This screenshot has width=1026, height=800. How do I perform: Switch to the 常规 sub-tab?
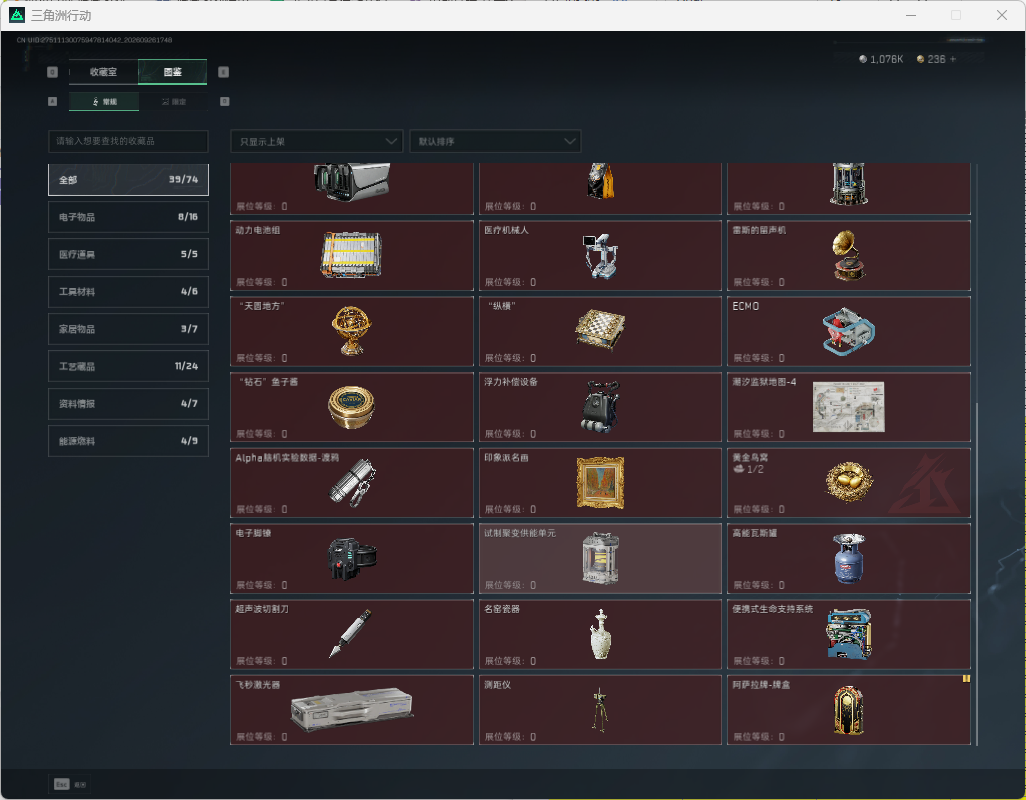[104, 101]
